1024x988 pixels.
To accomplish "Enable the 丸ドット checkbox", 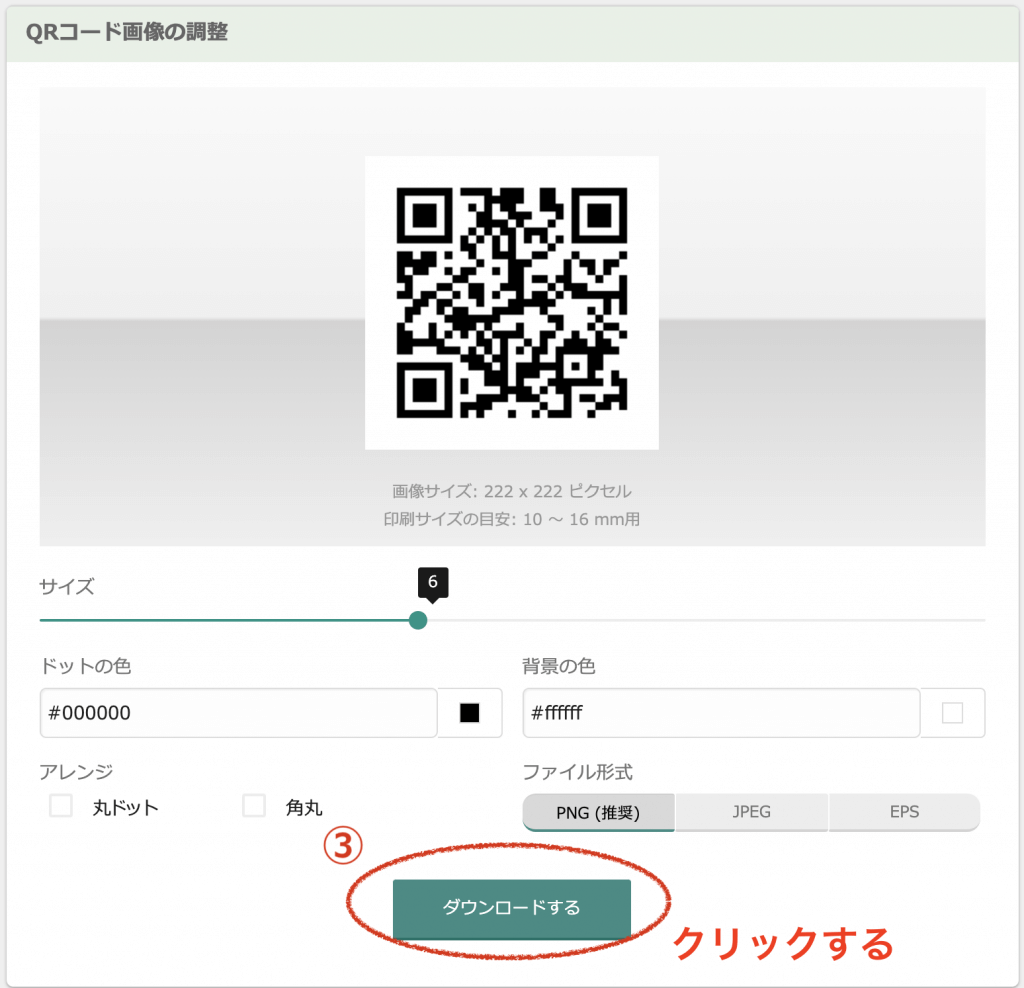I will tap(61, 806).
